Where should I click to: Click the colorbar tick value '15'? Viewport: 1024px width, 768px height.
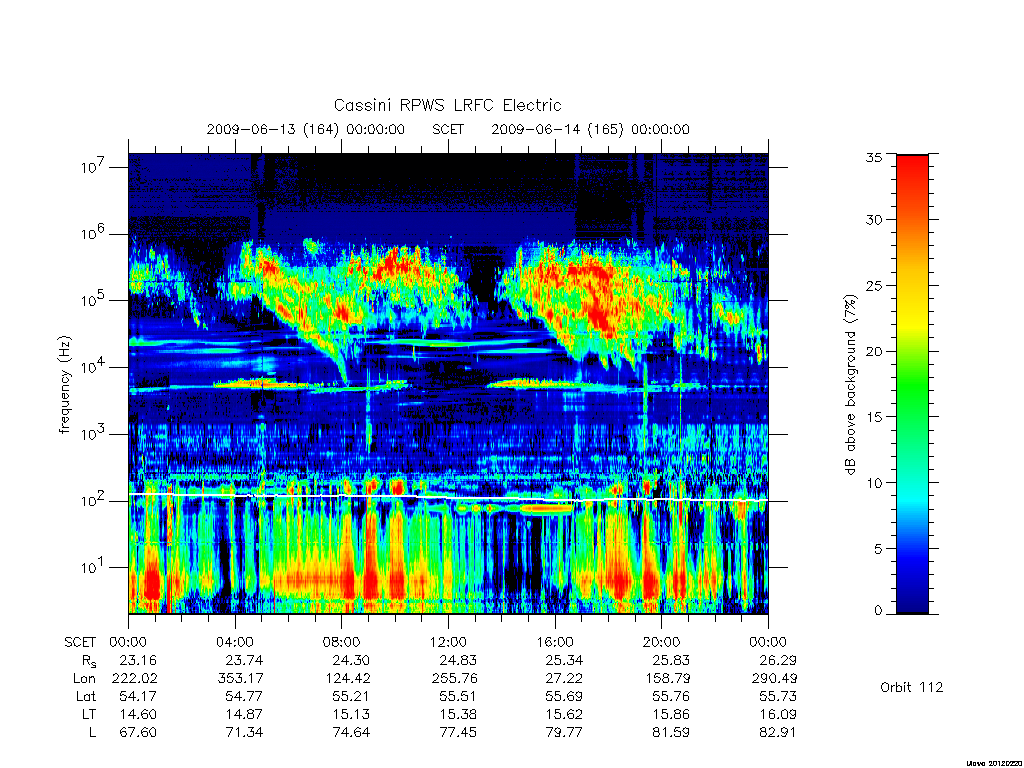tap(873, 417)
